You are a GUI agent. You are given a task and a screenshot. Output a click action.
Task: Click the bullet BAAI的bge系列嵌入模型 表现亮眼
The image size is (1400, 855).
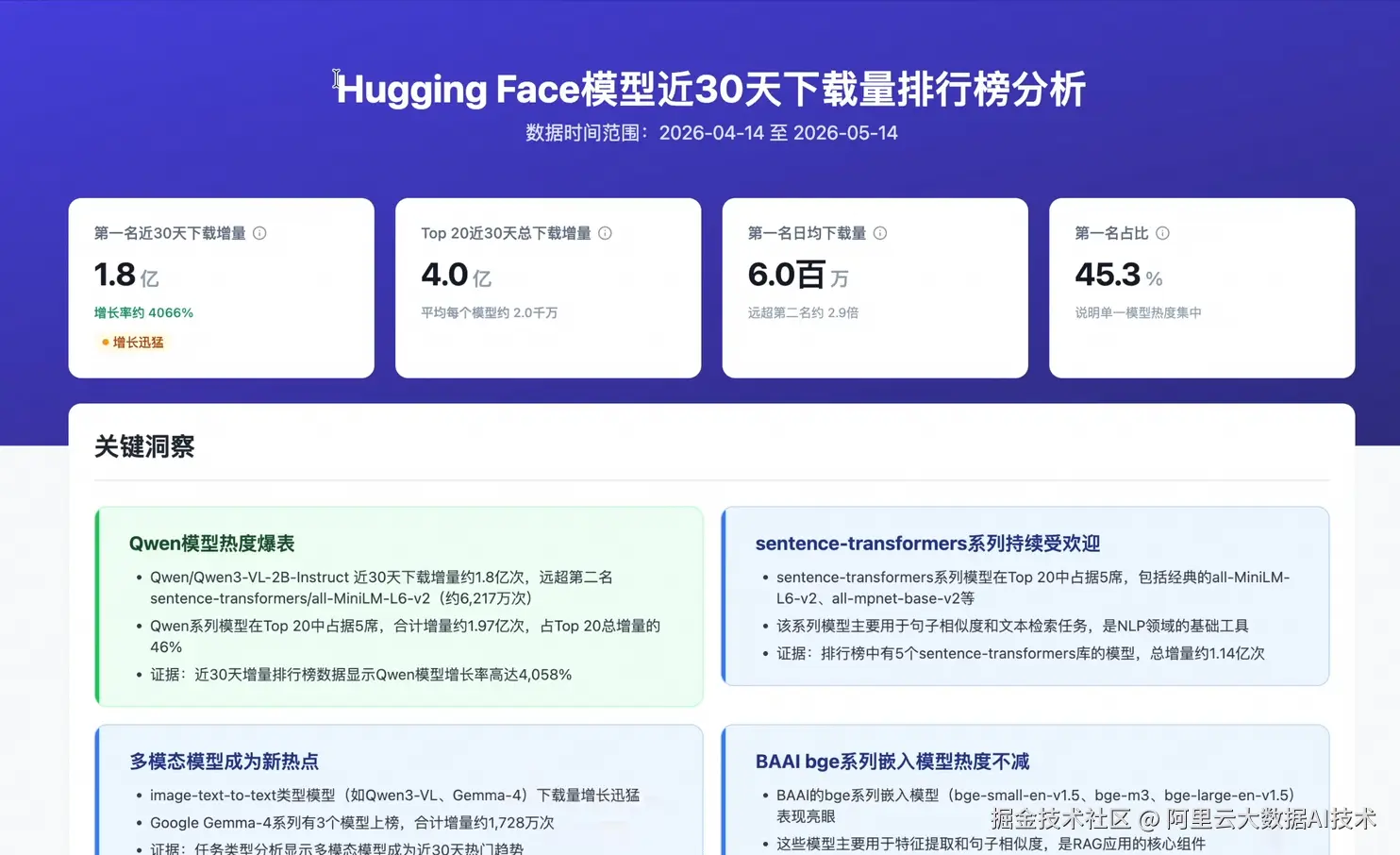coord(1036,806)
